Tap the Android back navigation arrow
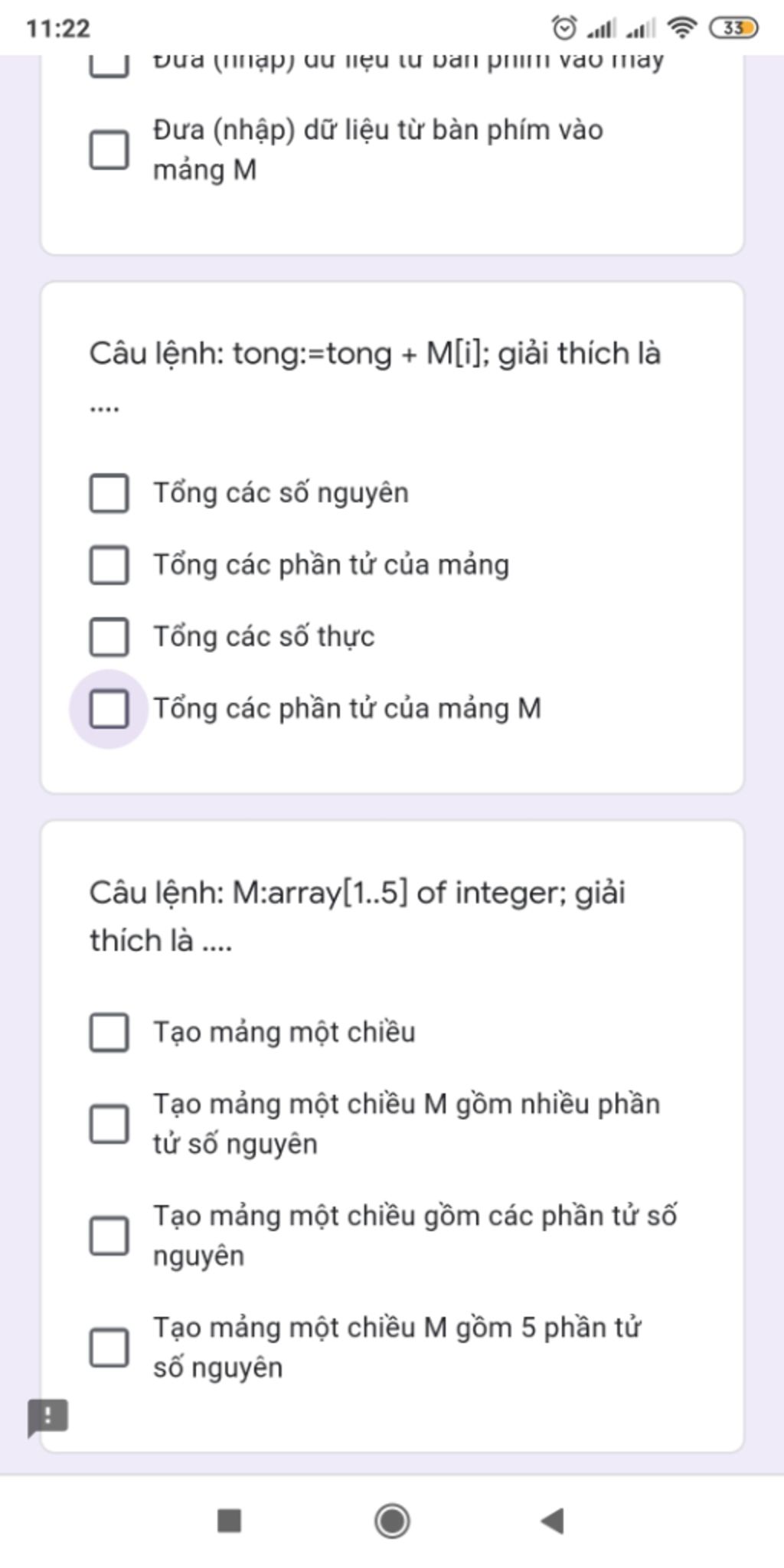Screen dimensions: 784x1568 tap(553, 1521)
